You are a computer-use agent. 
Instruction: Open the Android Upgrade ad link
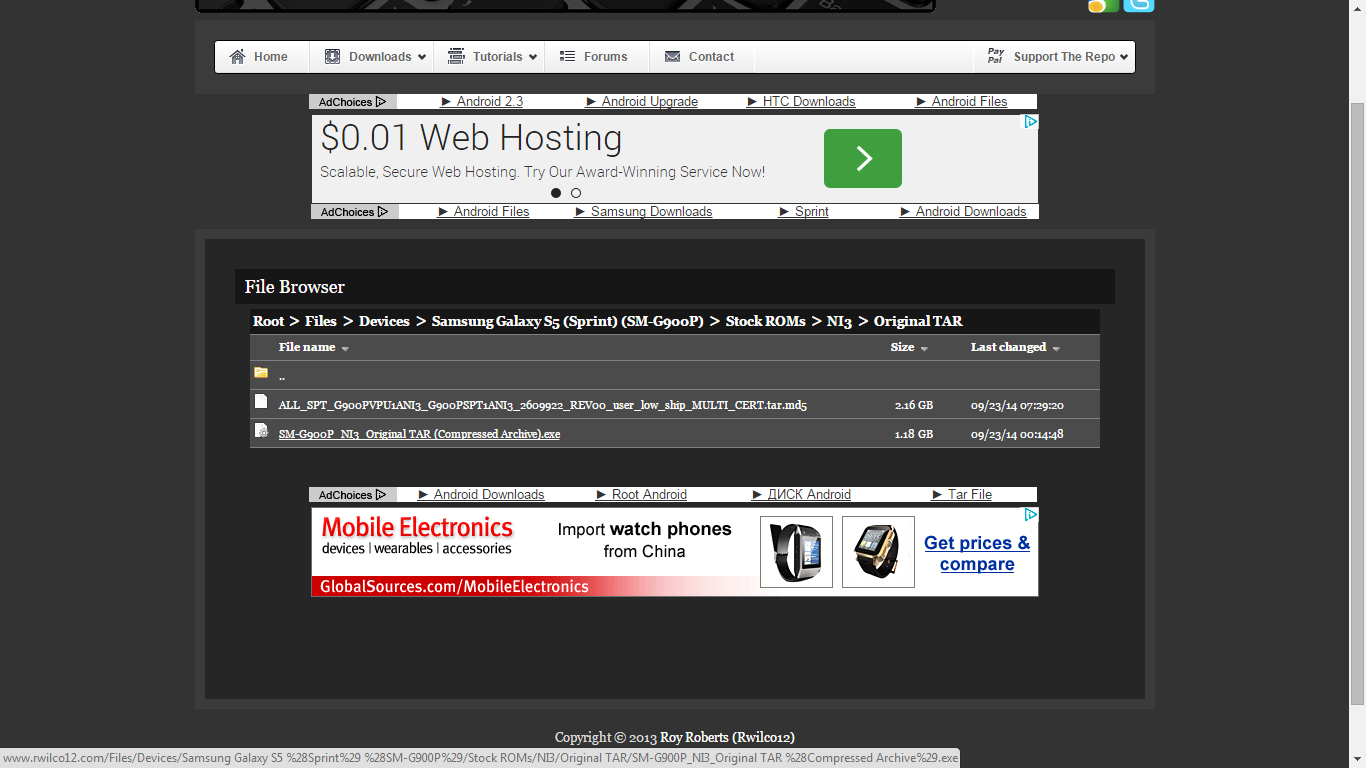pyautogui.click(x=642, y=102)
